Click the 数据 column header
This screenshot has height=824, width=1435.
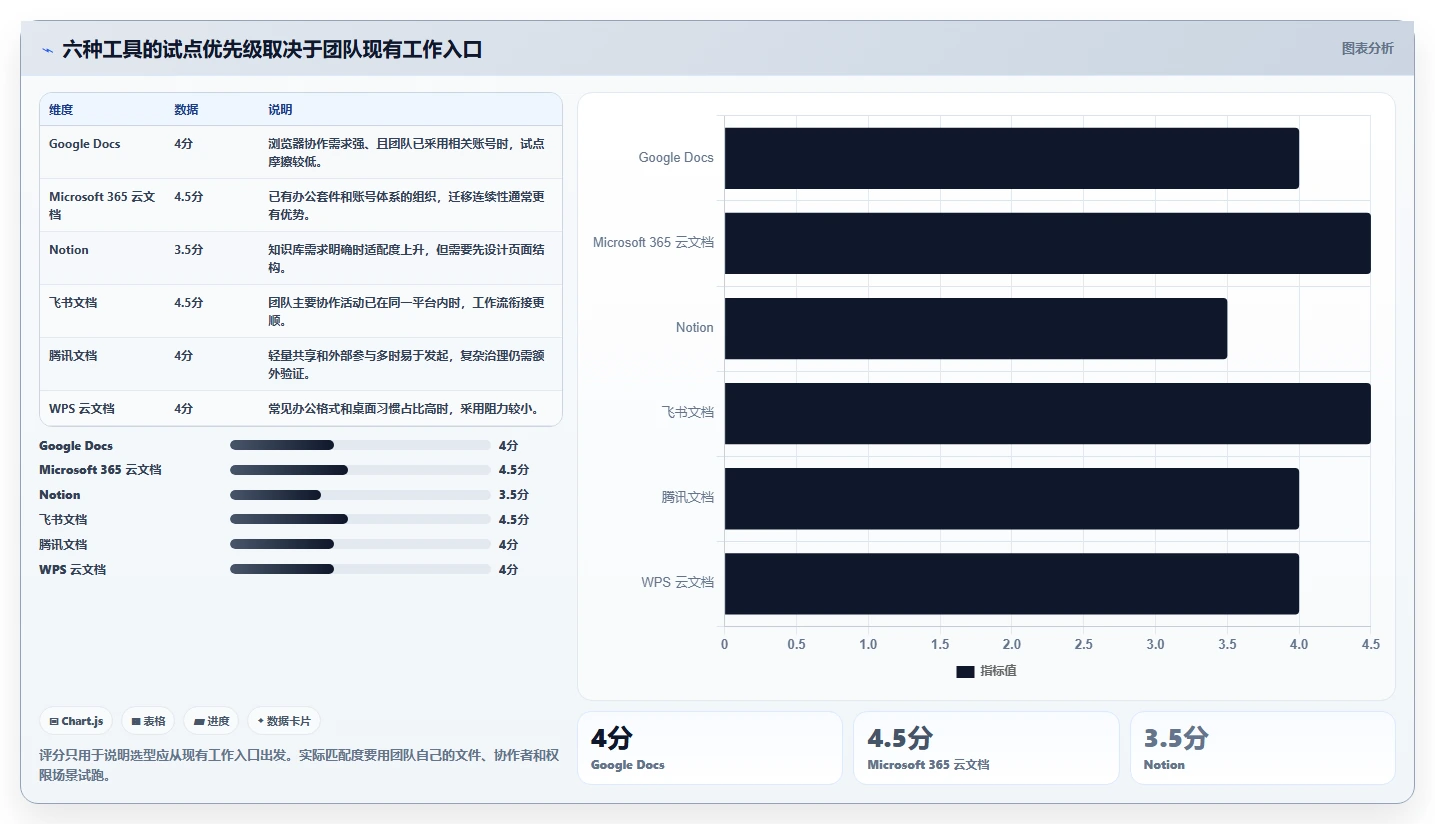coord(186,110)
